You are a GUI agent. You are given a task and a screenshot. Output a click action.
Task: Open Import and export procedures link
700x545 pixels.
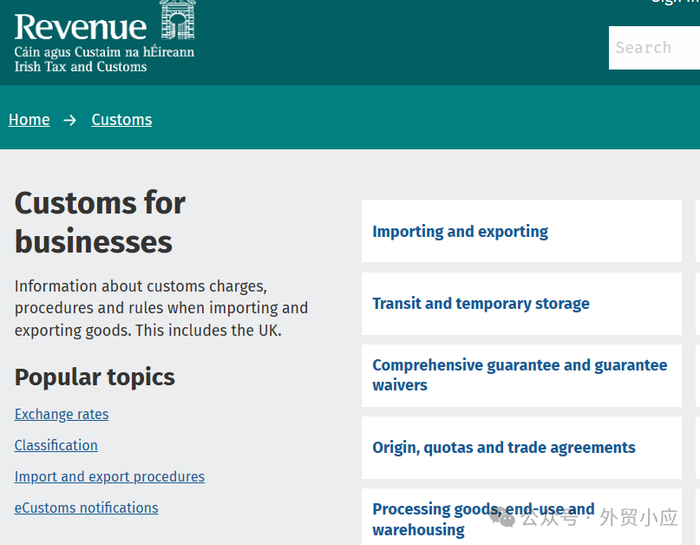pyautogui.click(x=109, y=477)
